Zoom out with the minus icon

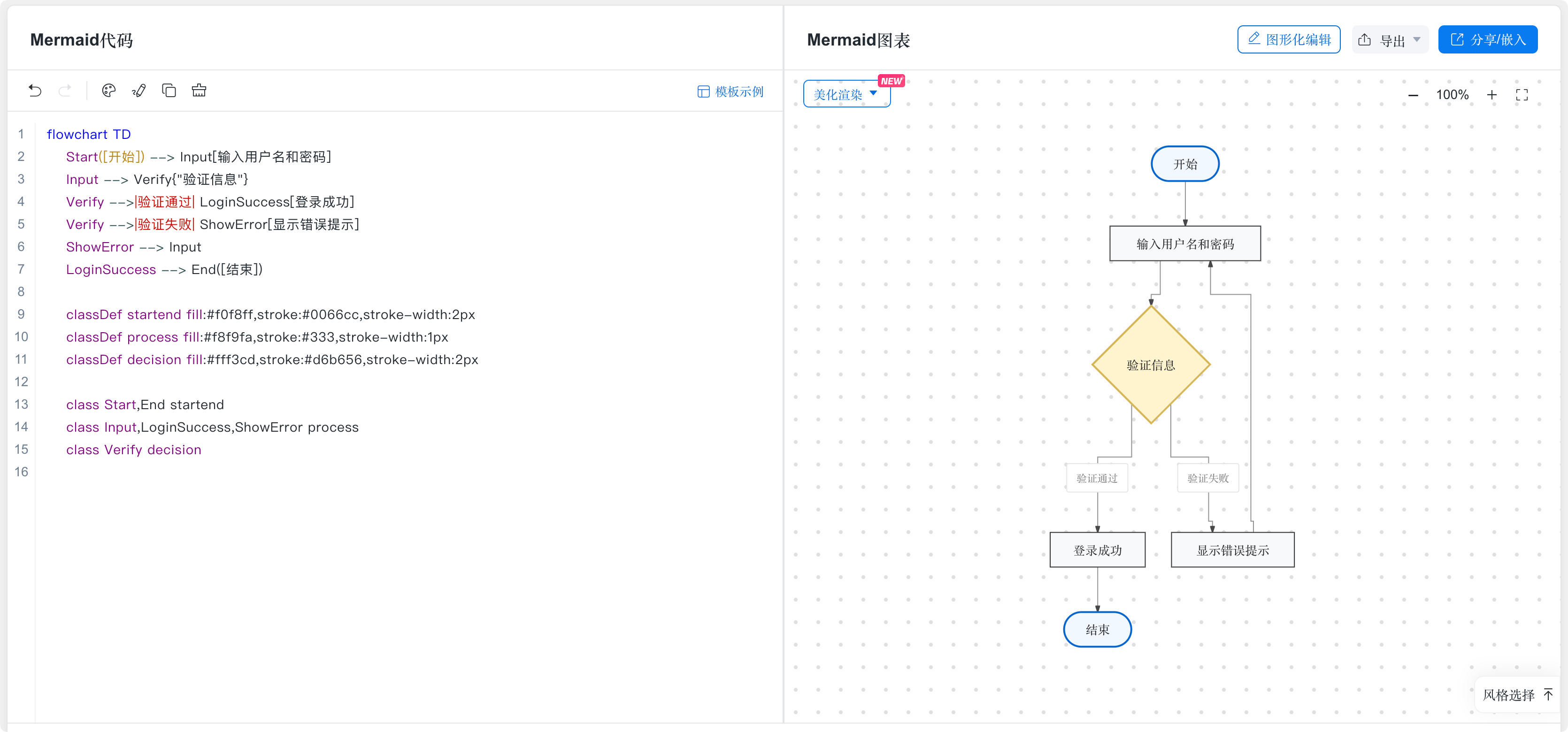pos(1413,95)
